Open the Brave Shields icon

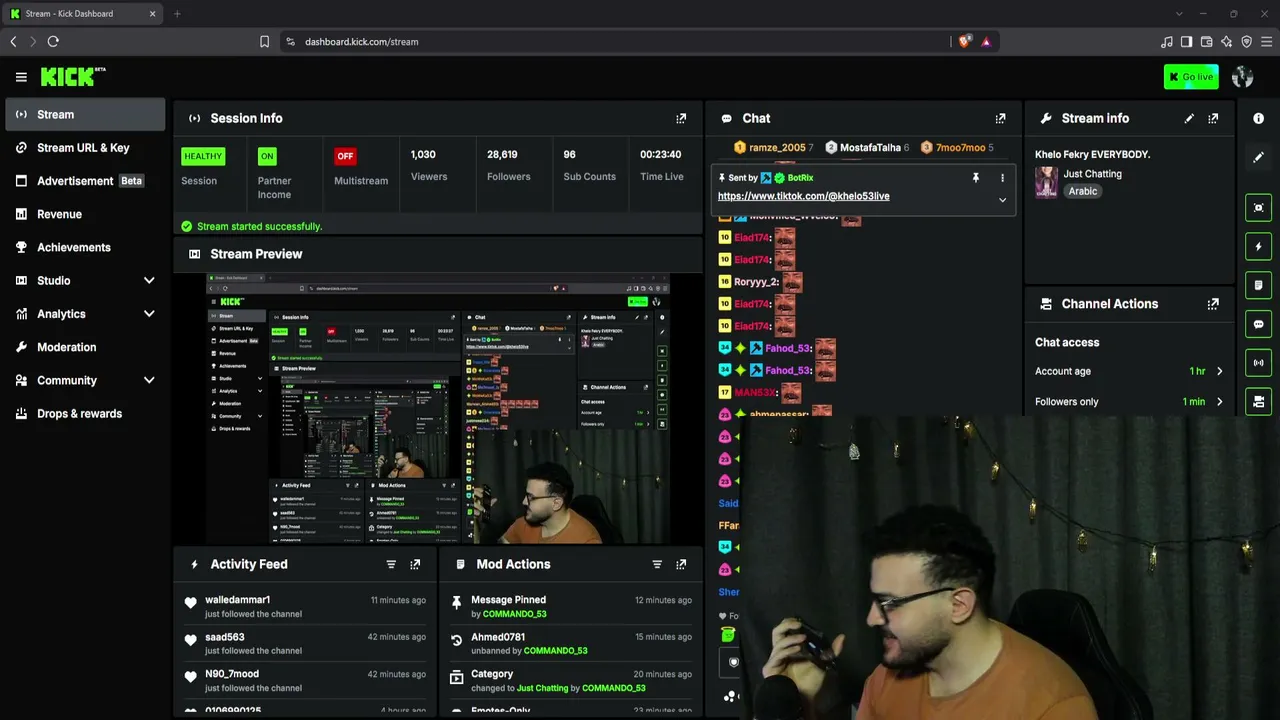[964, 41]
